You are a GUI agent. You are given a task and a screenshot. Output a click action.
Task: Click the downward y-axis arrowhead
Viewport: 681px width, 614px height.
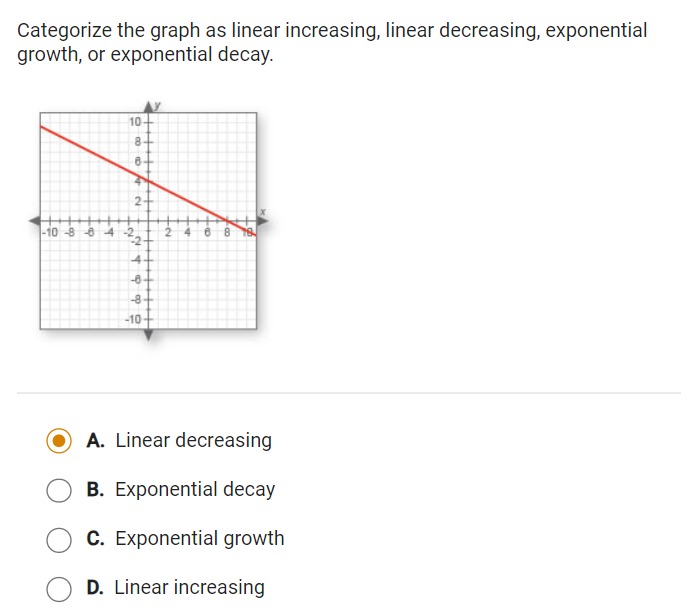coord(149,335)
